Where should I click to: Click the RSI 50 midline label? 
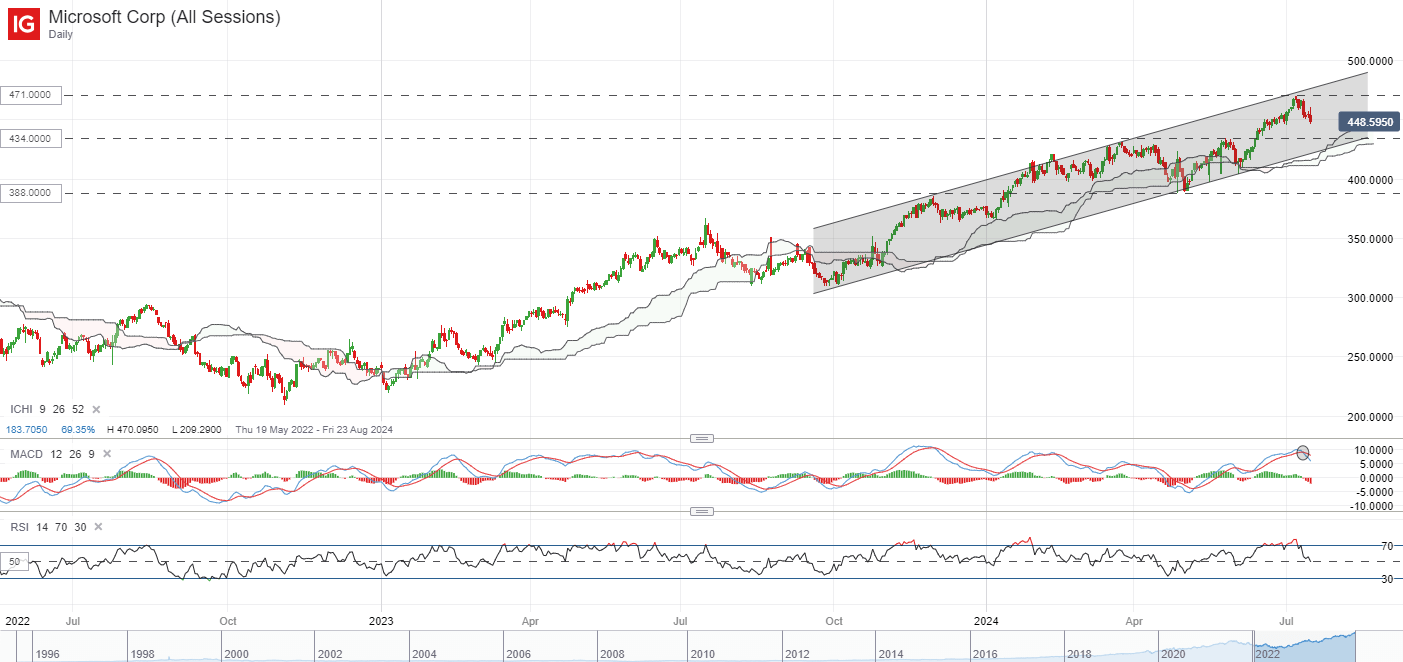[x=14, y=562]
